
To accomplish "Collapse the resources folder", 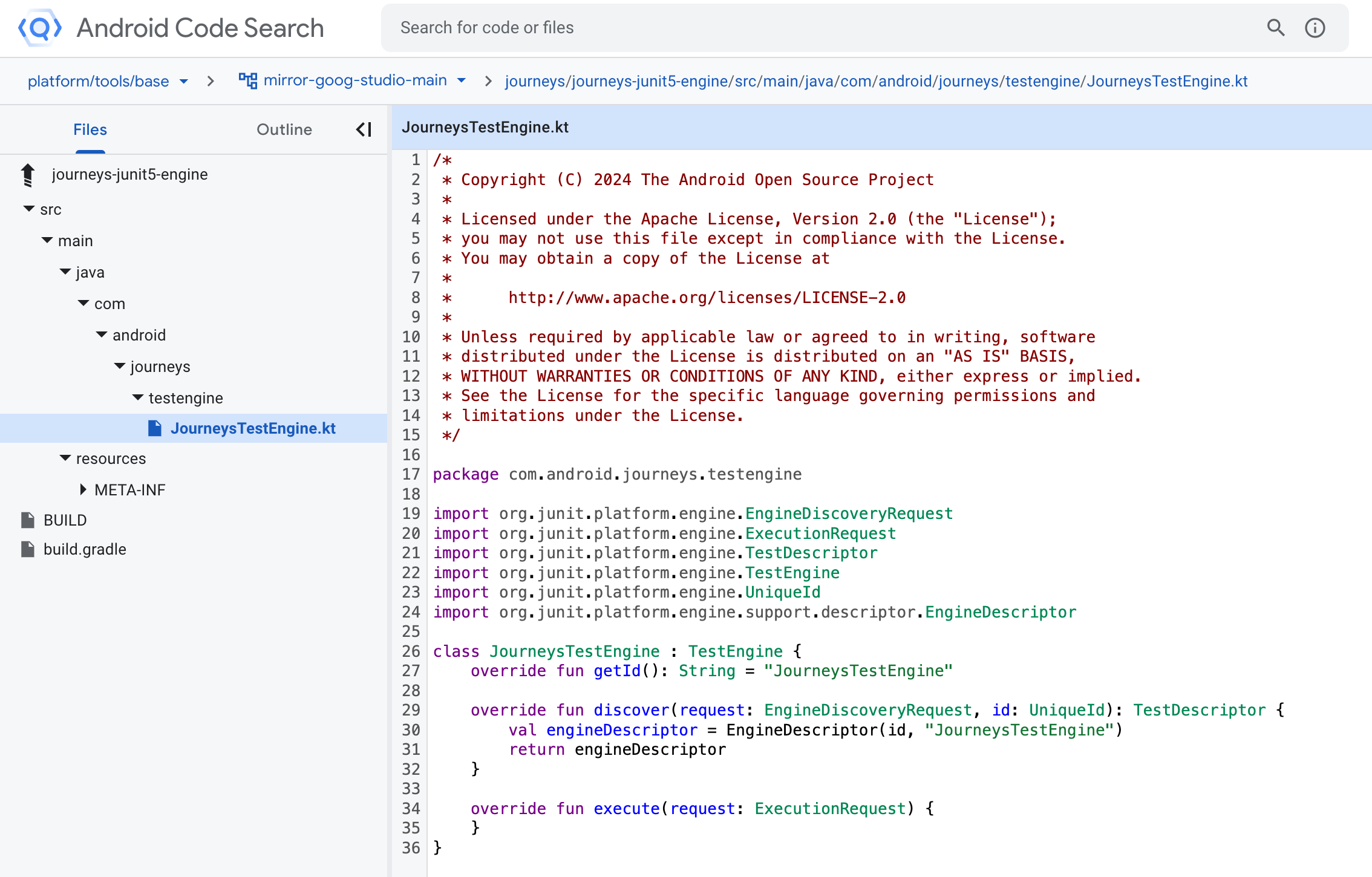I will point(65,458).
